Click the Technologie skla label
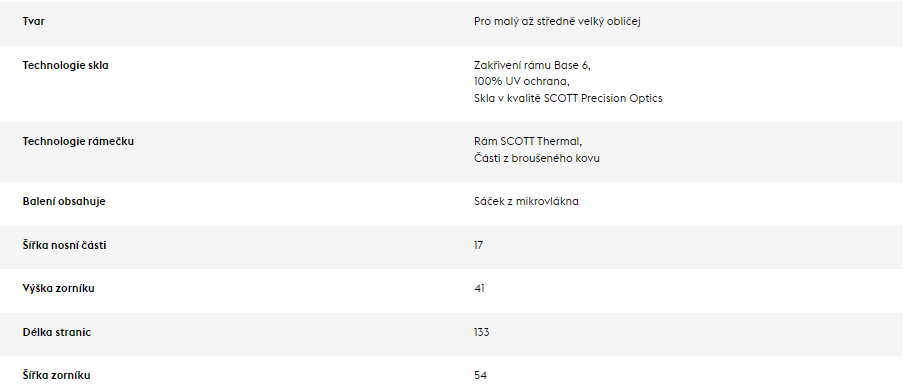 [x=65, y=66]
